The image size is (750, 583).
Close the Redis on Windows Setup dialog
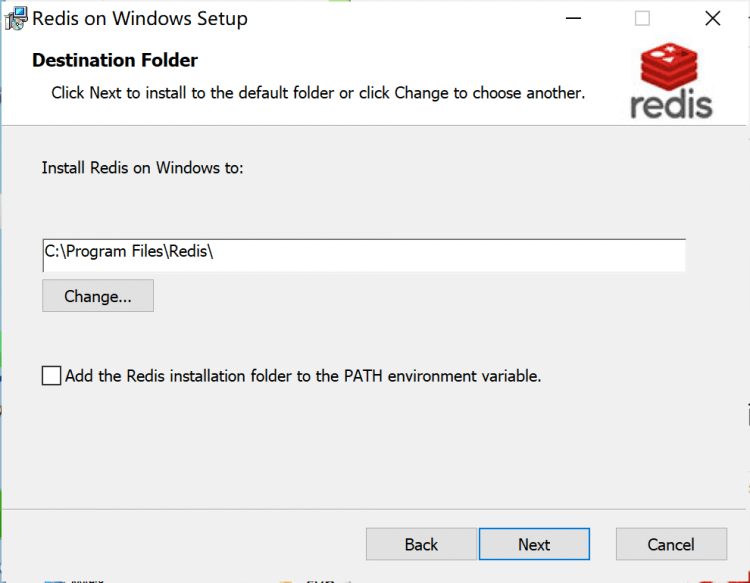tap(712, 18)
